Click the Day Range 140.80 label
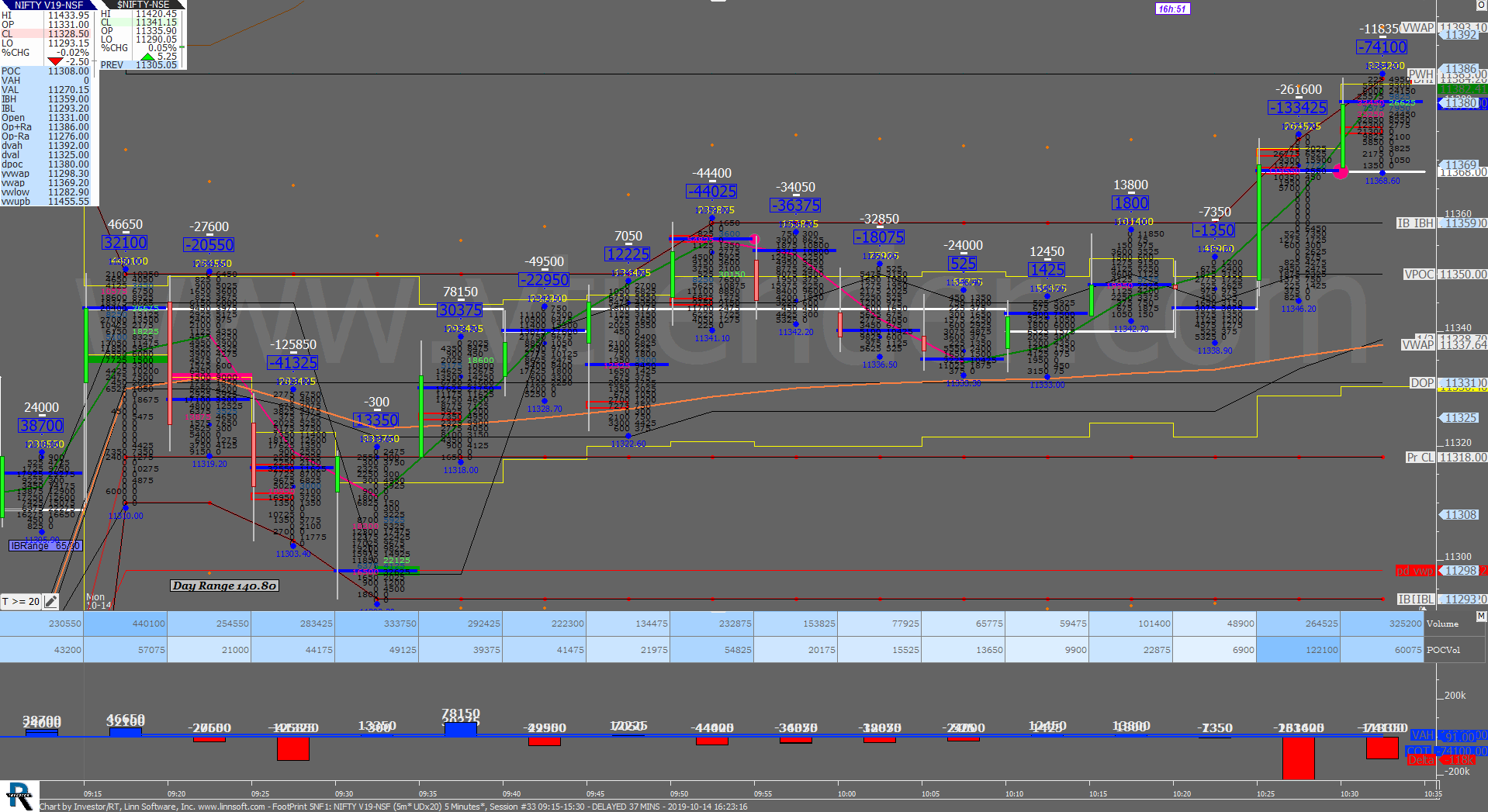Viewport: 1488px width, 812px height. coord(224,586)
